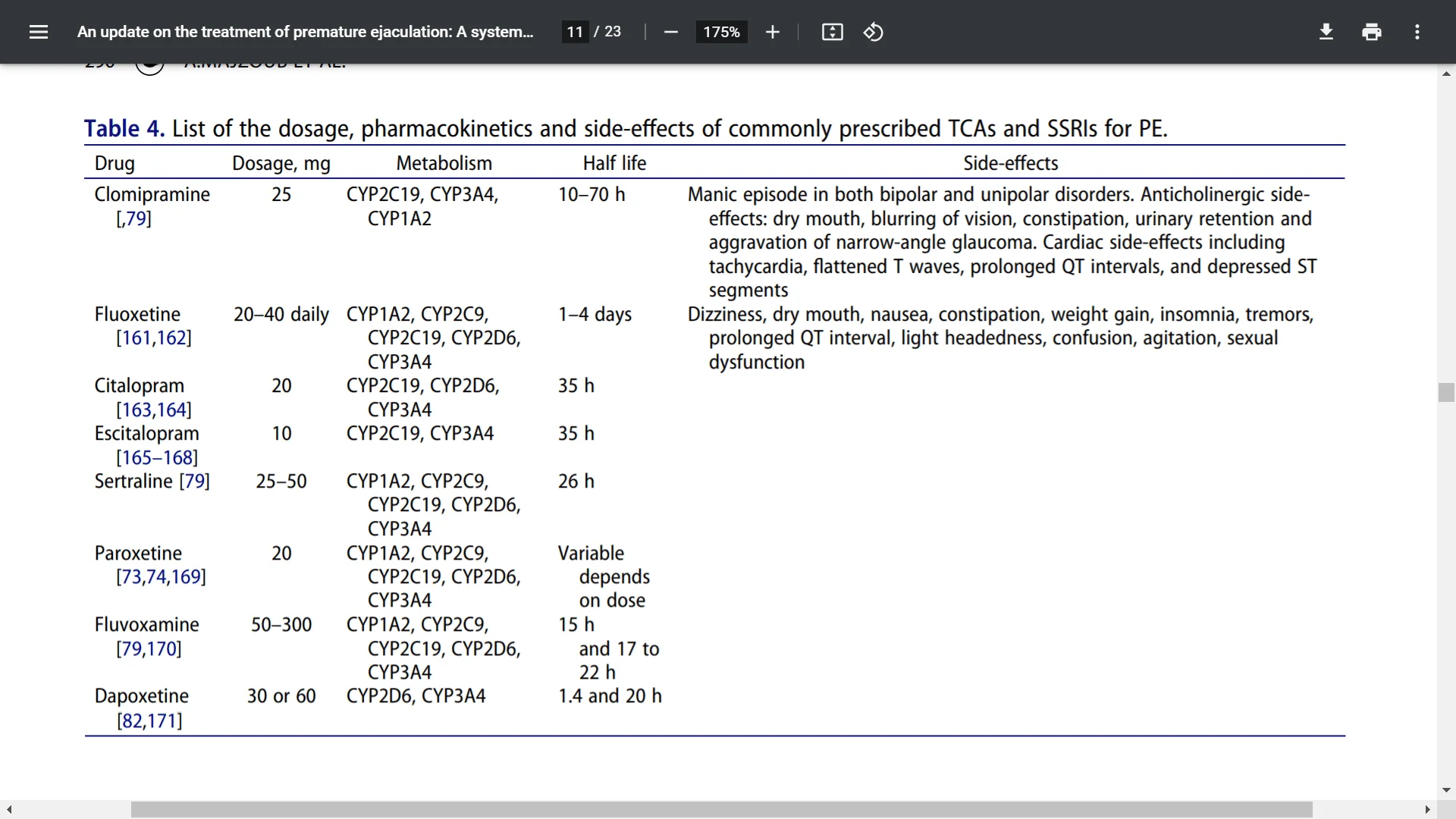Viewport: 1456px width, 819px height.
Task: Click the vertical scrollbar thumb
Action: click(1446, 392)
